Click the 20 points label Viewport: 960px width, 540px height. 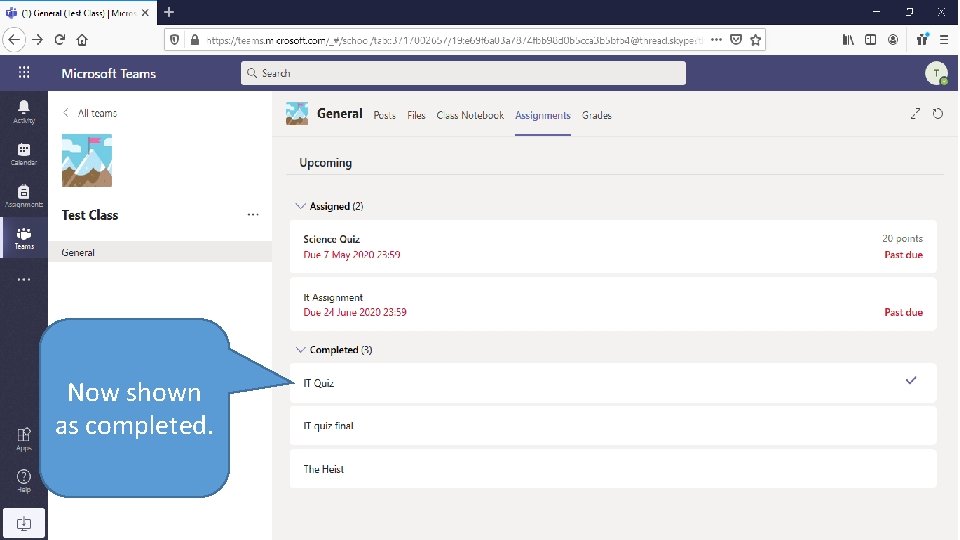click(902, 239)
